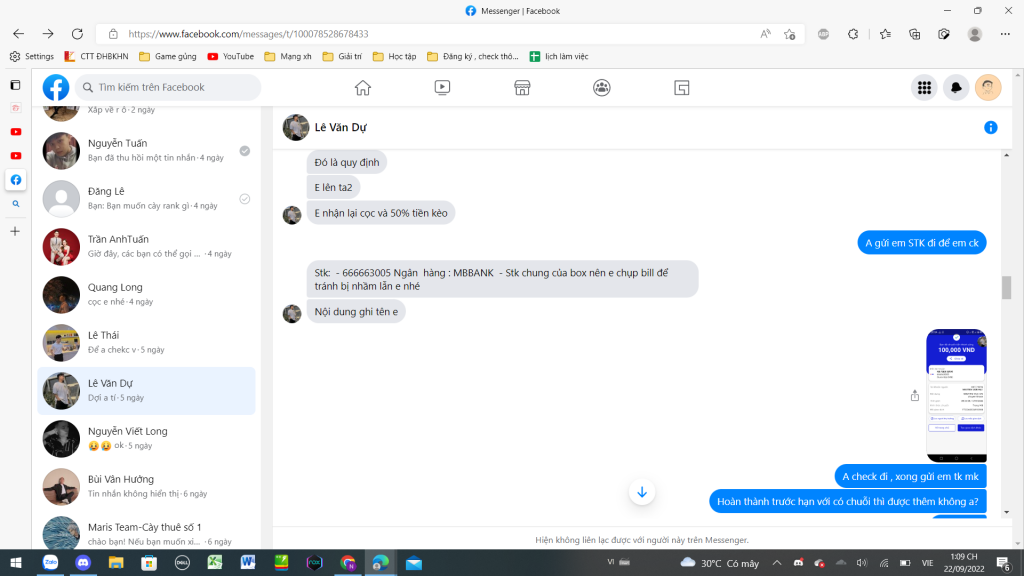
Task: Open the Game gủng bookmark folder
Action: tap(167, 57)
